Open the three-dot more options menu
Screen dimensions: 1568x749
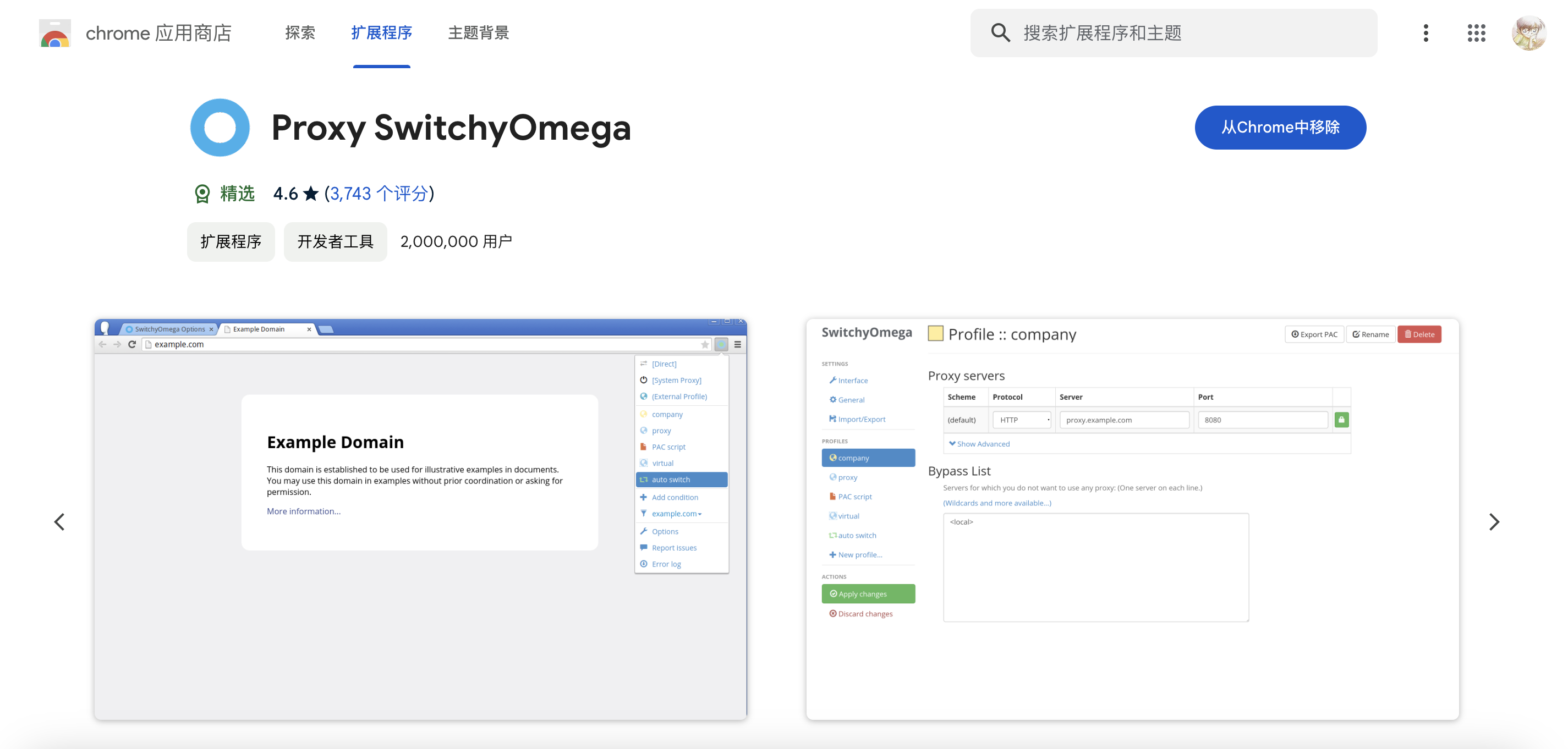click(x=1426, y=33)
